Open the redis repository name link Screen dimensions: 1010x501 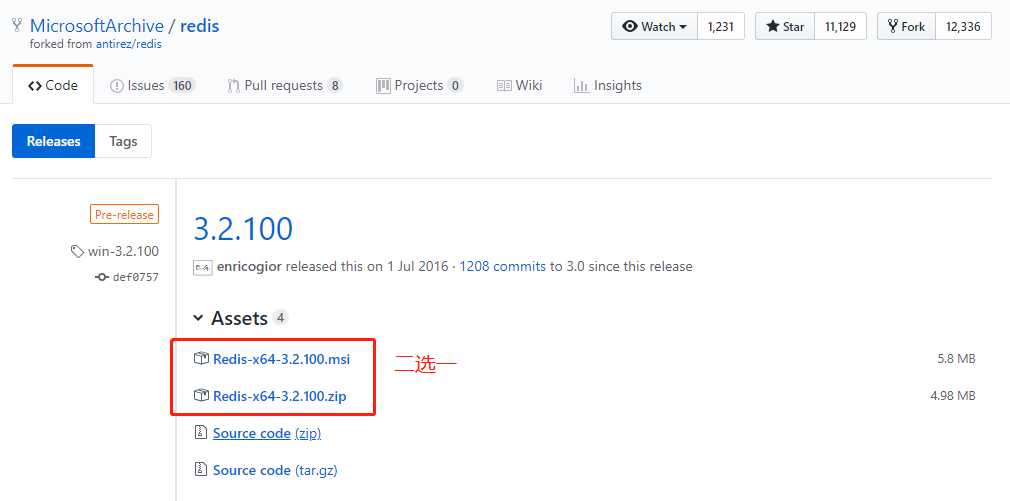point(200,26)
